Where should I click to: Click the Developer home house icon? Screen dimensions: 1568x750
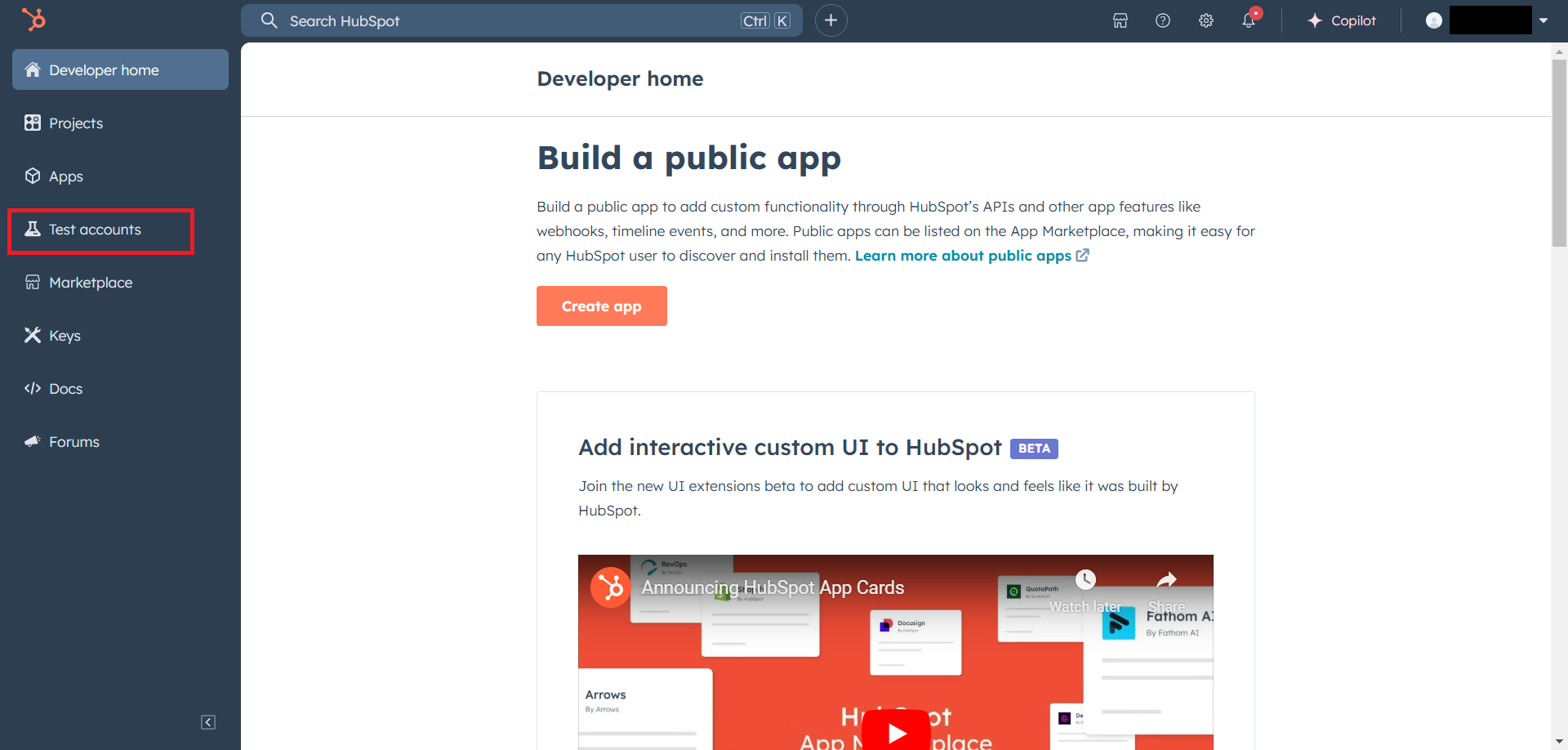33,69
